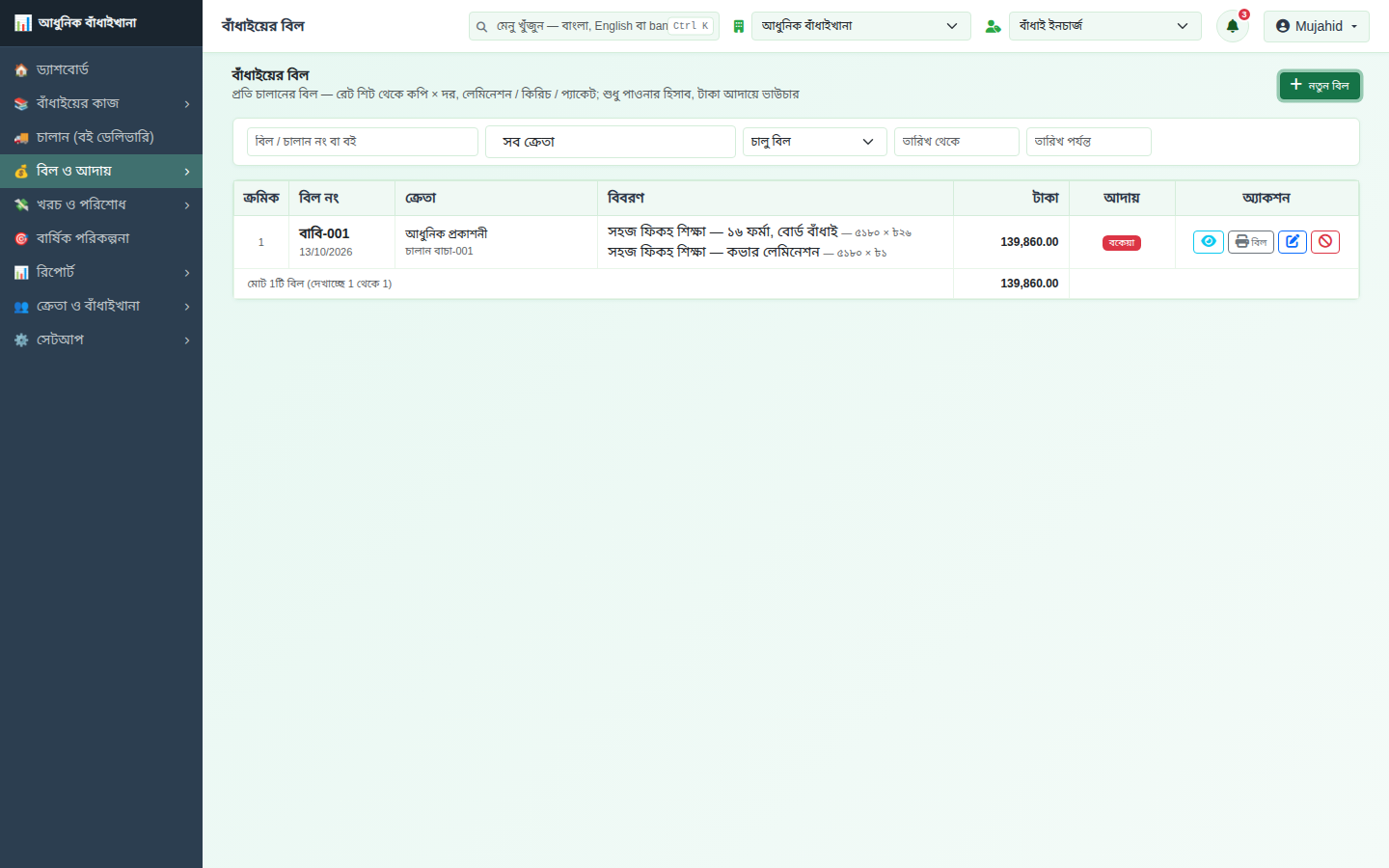Click the top menu search box

[594, 26]
